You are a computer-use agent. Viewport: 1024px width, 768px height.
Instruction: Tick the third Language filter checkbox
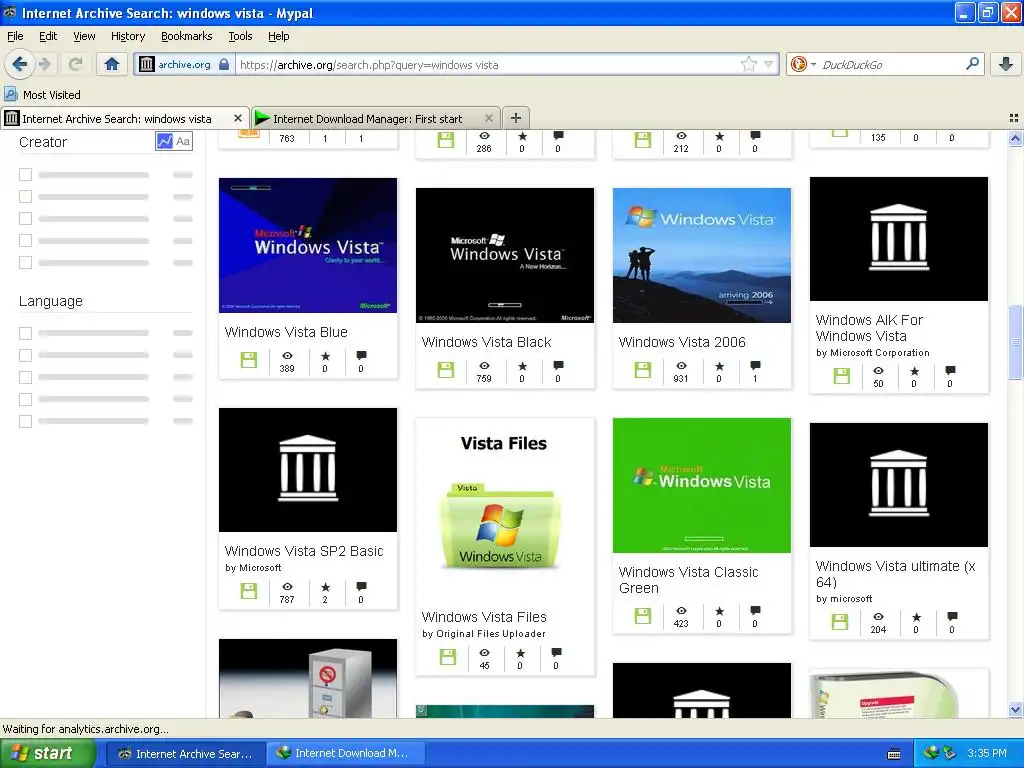pyautogui.click(x=25, y=377)
